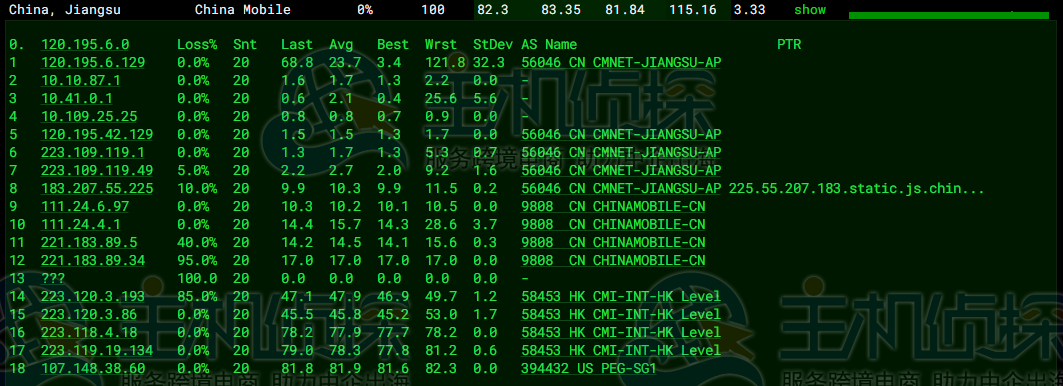Open AS link 394432 US PEG-SG1
Viewport: 1063px width, 386px height.
tap(588, 368)
